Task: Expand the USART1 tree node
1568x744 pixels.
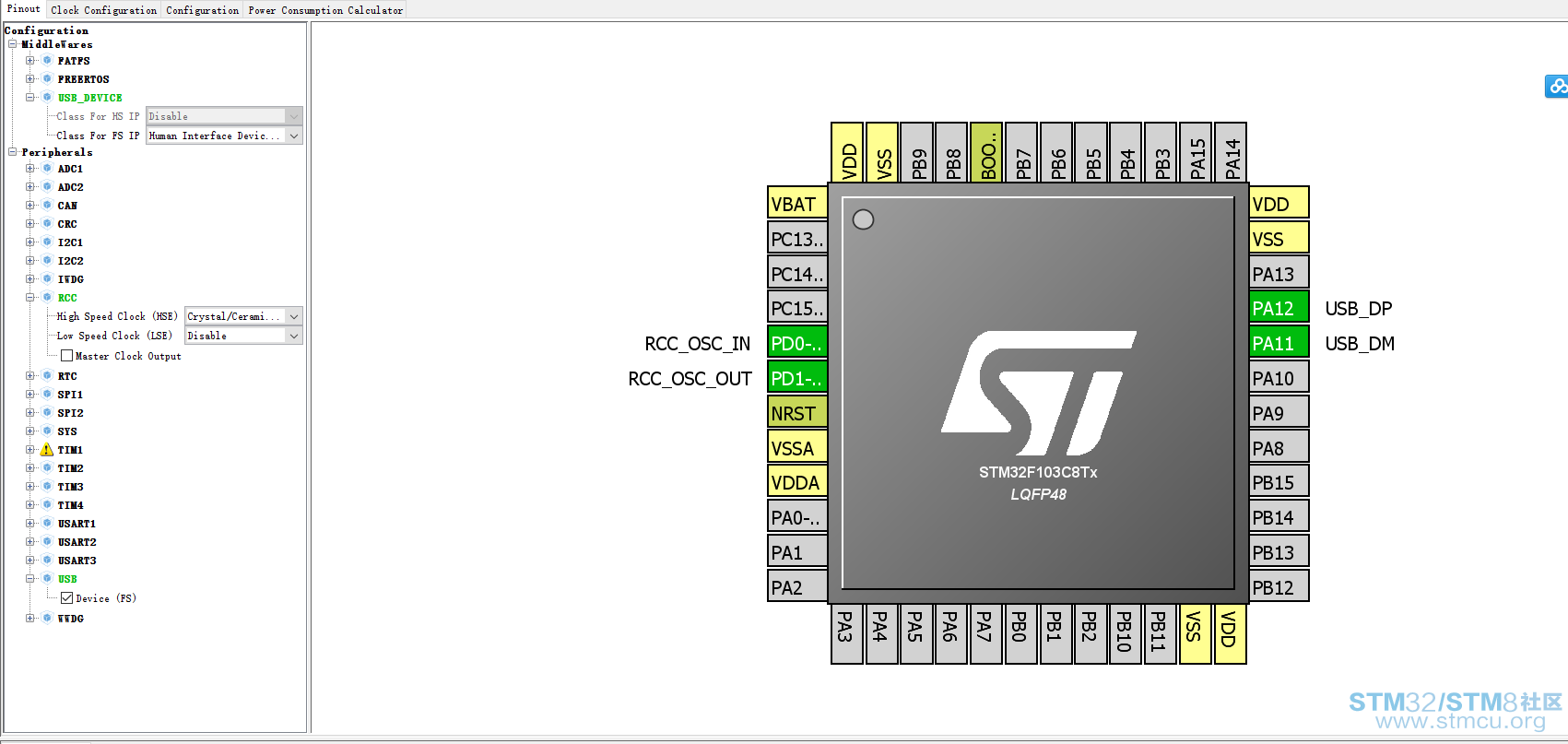Action: tap(30, 524)
